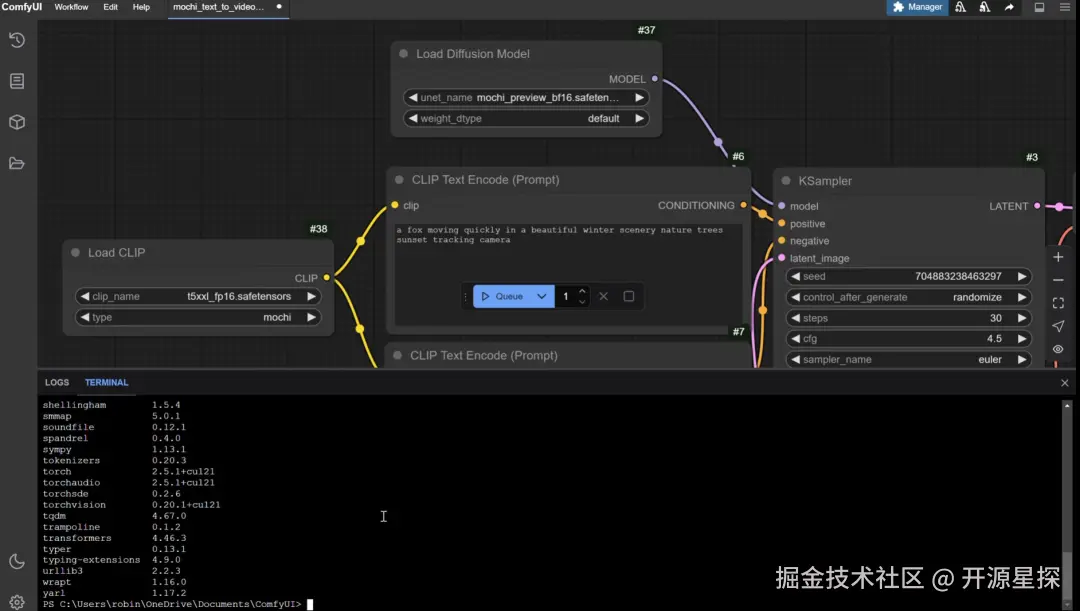
Task: Select next weight_dtype with right arrow
Action: (x=639, y=118)
